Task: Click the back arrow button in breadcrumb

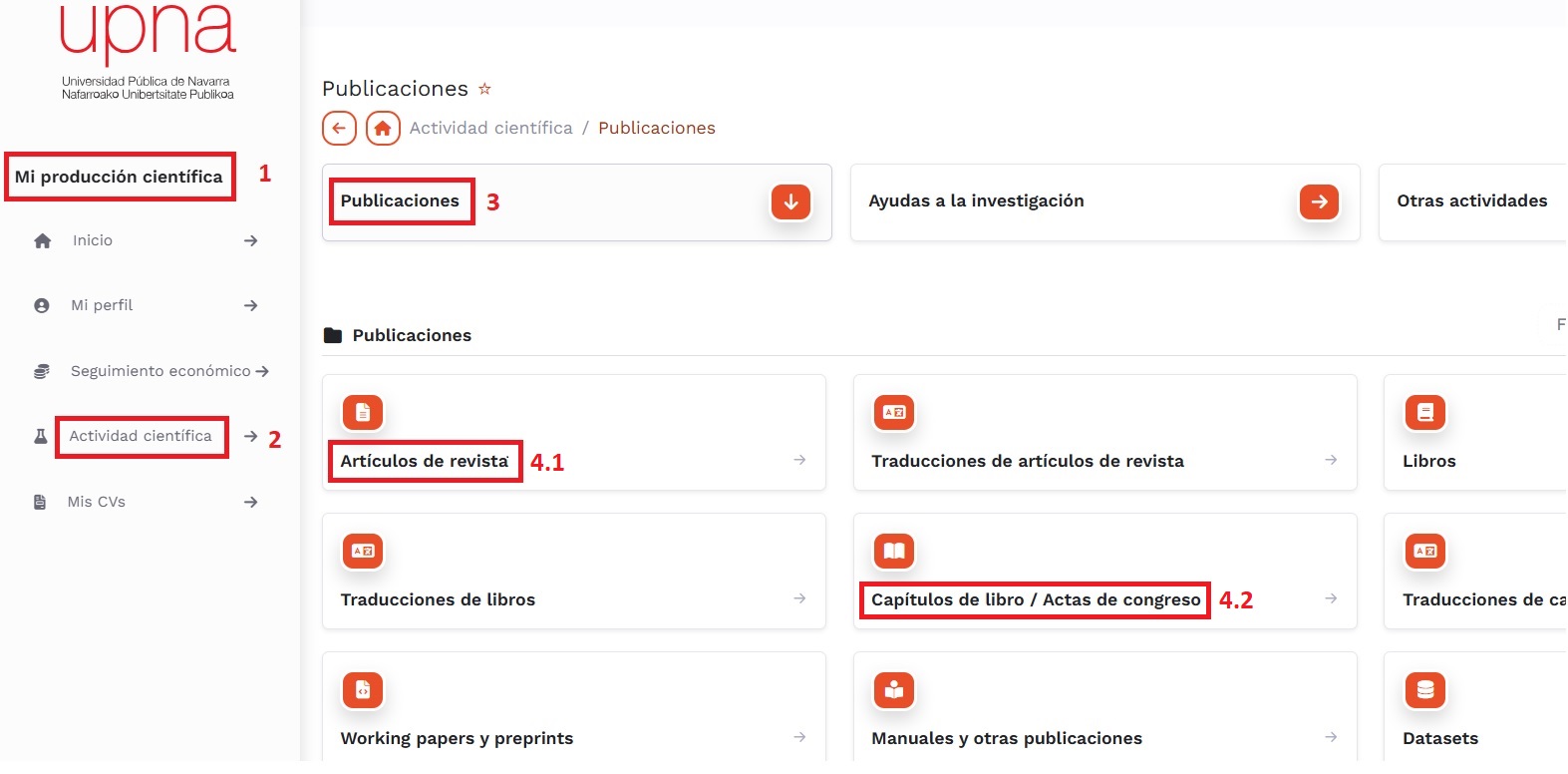Action: coord(339,129)
